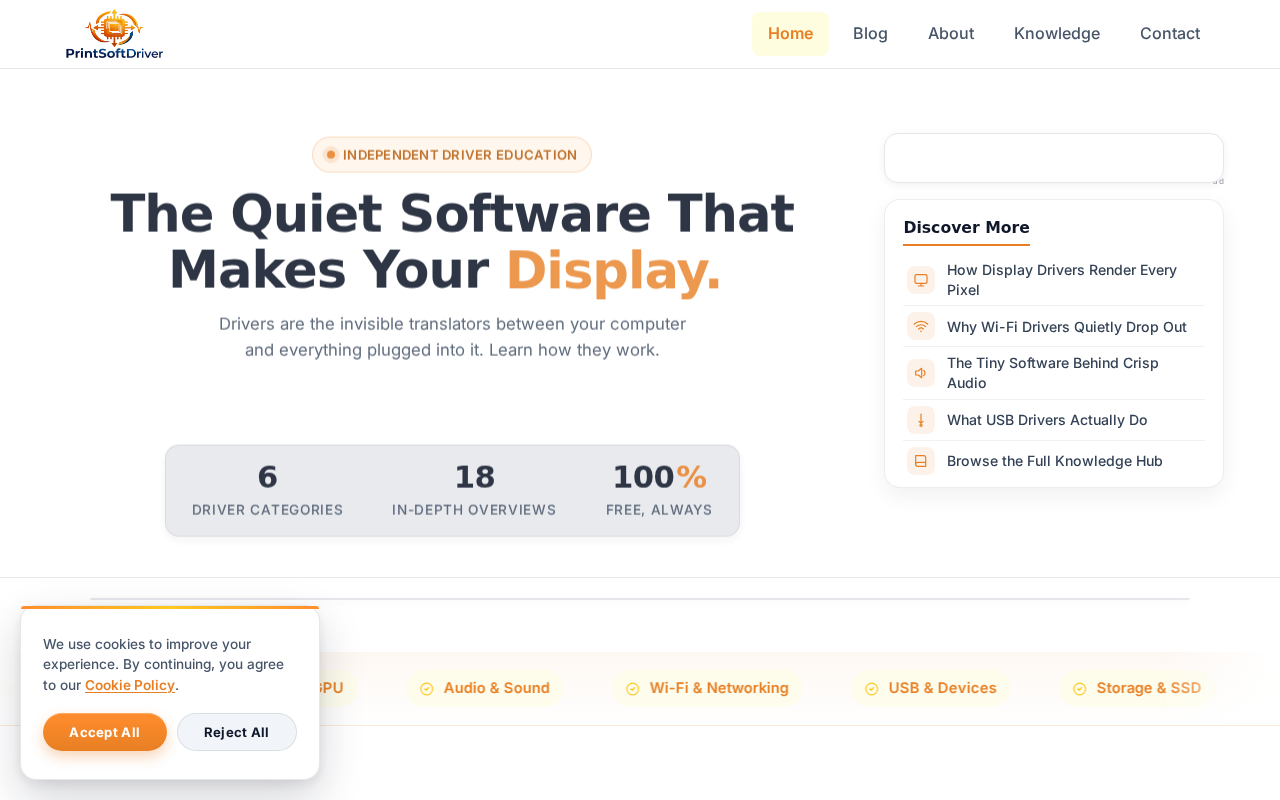Image resolution: width=1280 pixels, height=800 pixels.
Task: Click the check icon on Wi-Fi & Networking chip
Action: click(x=633, y=689)
